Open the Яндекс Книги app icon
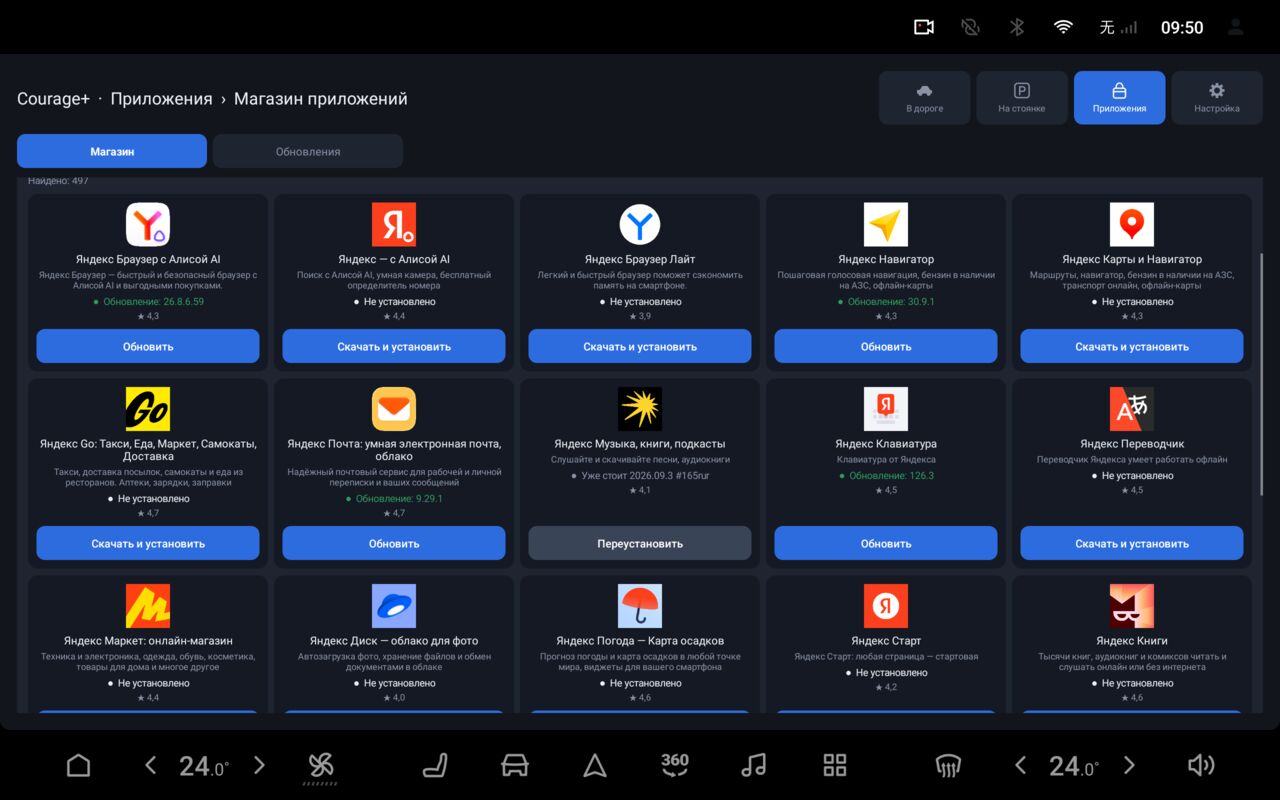1280x800 pixels. (1132, 606)
